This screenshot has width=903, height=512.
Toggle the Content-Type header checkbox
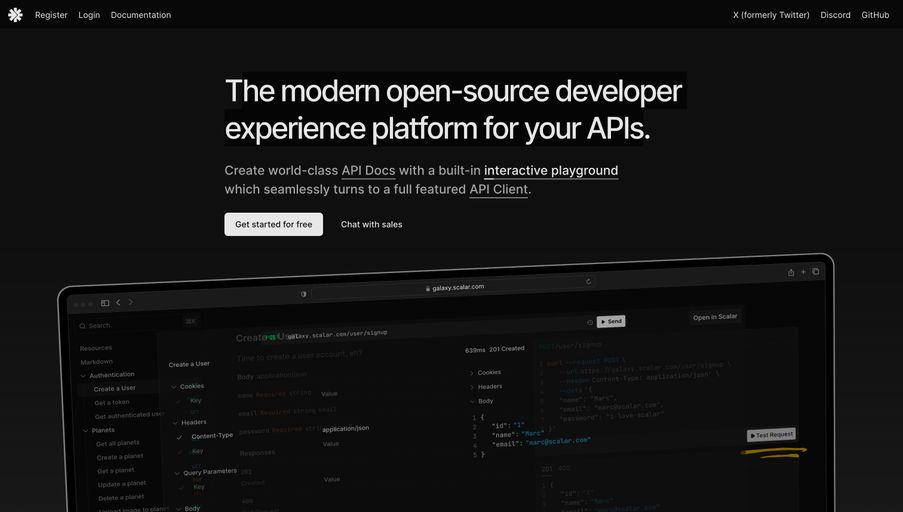click(x=179, y=437)
